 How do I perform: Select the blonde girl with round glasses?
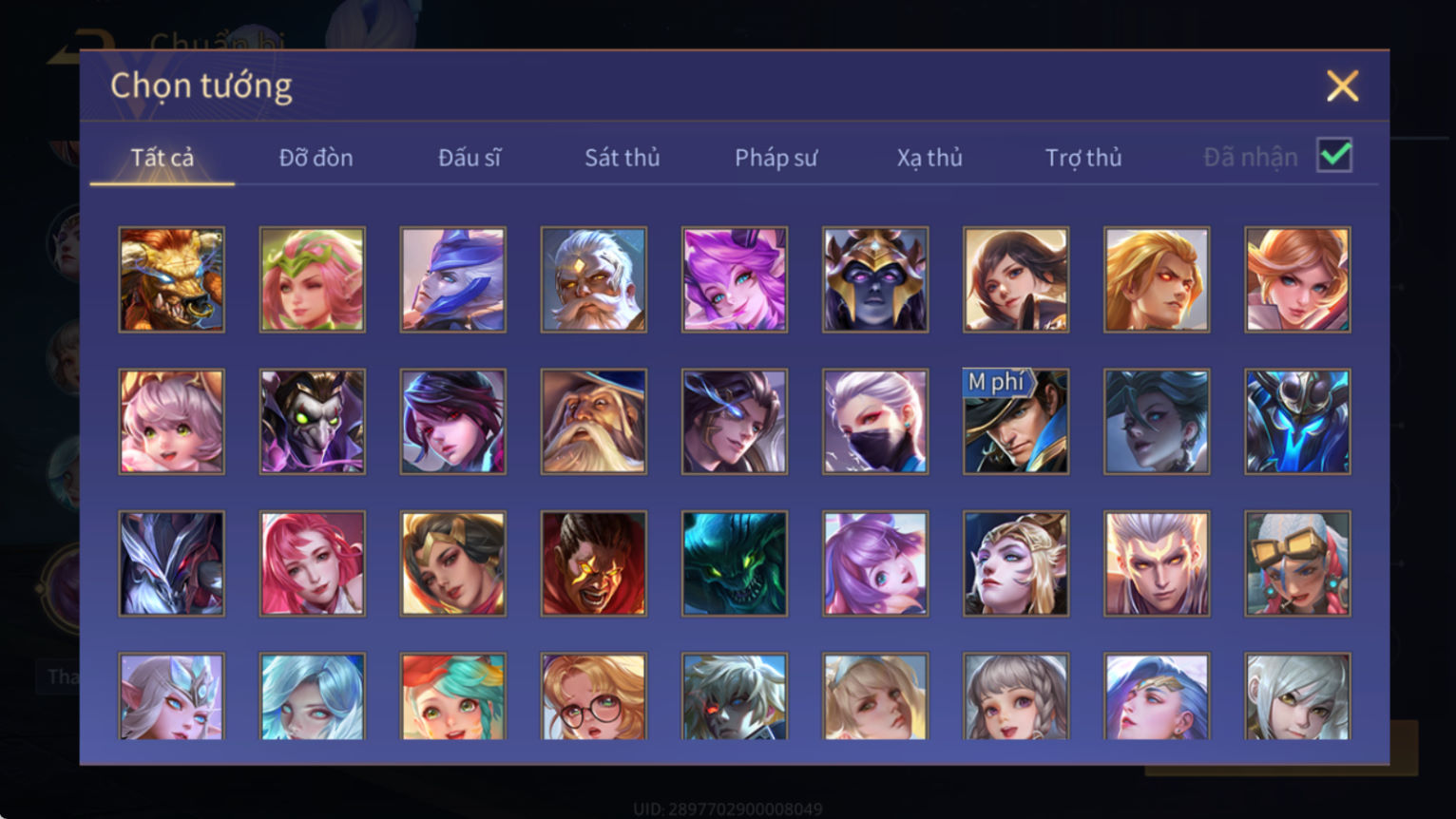coord(594,696)
